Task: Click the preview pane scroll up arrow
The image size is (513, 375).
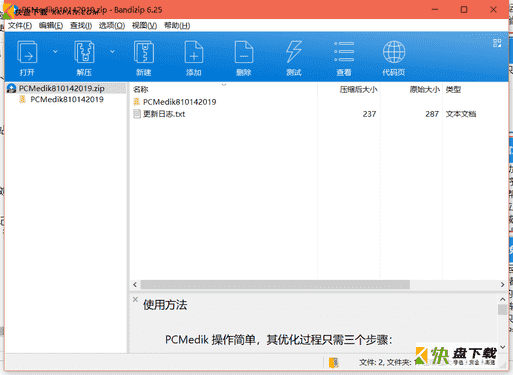Action: (x=503, y=299)
